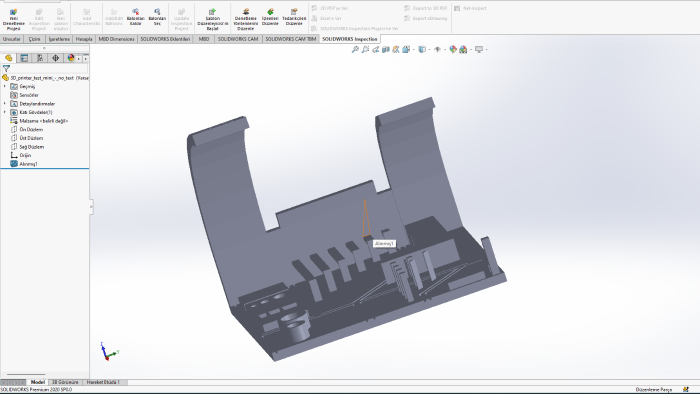The width and height of the screenshot is (700, 394).
Task: Open View Settings dropdown arrow
Action: pyautogui.click(x=487, y=50)
